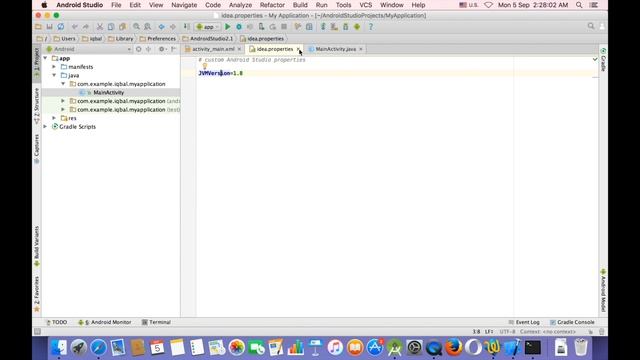Click the Cut scissors icon
This screenshot has height=360, width=640.
tap(100, 27)
